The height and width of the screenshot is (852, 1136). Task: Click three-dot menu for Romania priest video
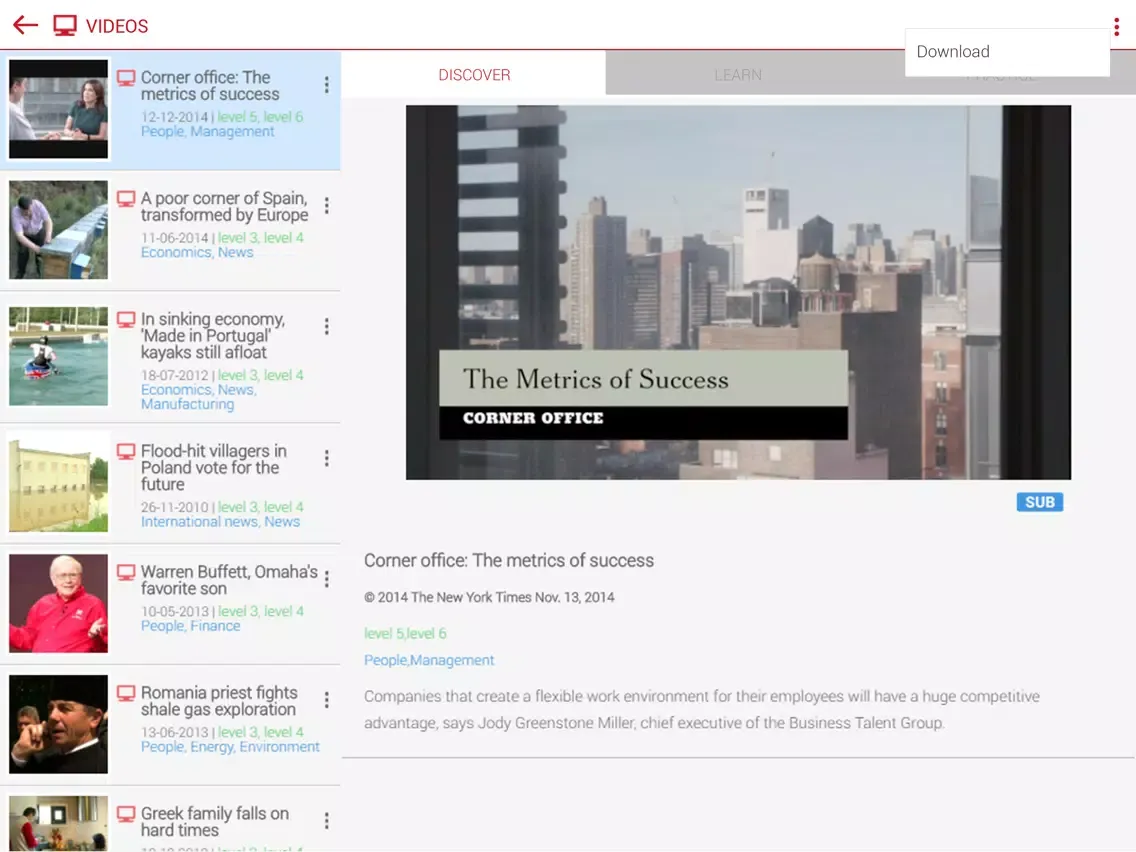(x=326, y=700)
